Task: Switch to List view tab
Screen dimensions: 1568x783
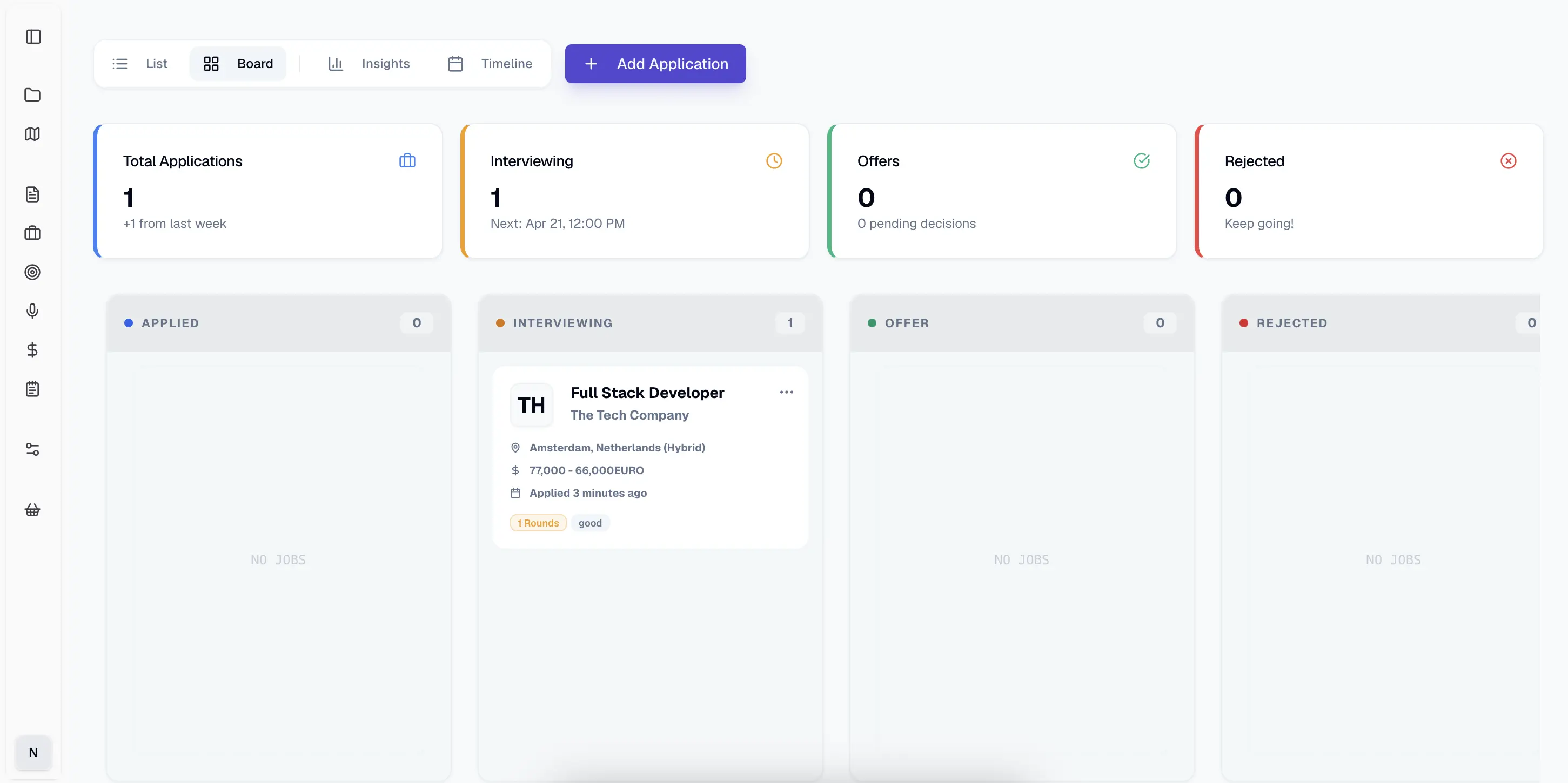Action: [x=140, y=64]
